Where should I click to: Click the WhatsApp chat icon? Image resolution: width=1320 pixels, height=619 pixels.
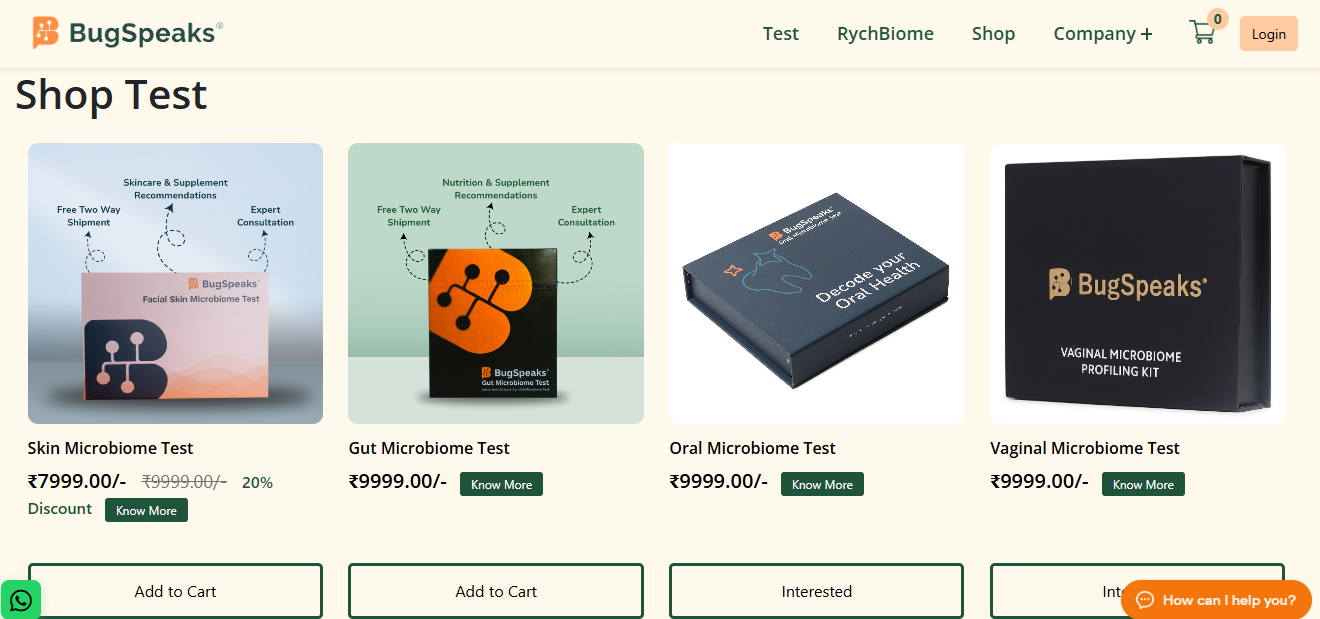tap(20, 600)
